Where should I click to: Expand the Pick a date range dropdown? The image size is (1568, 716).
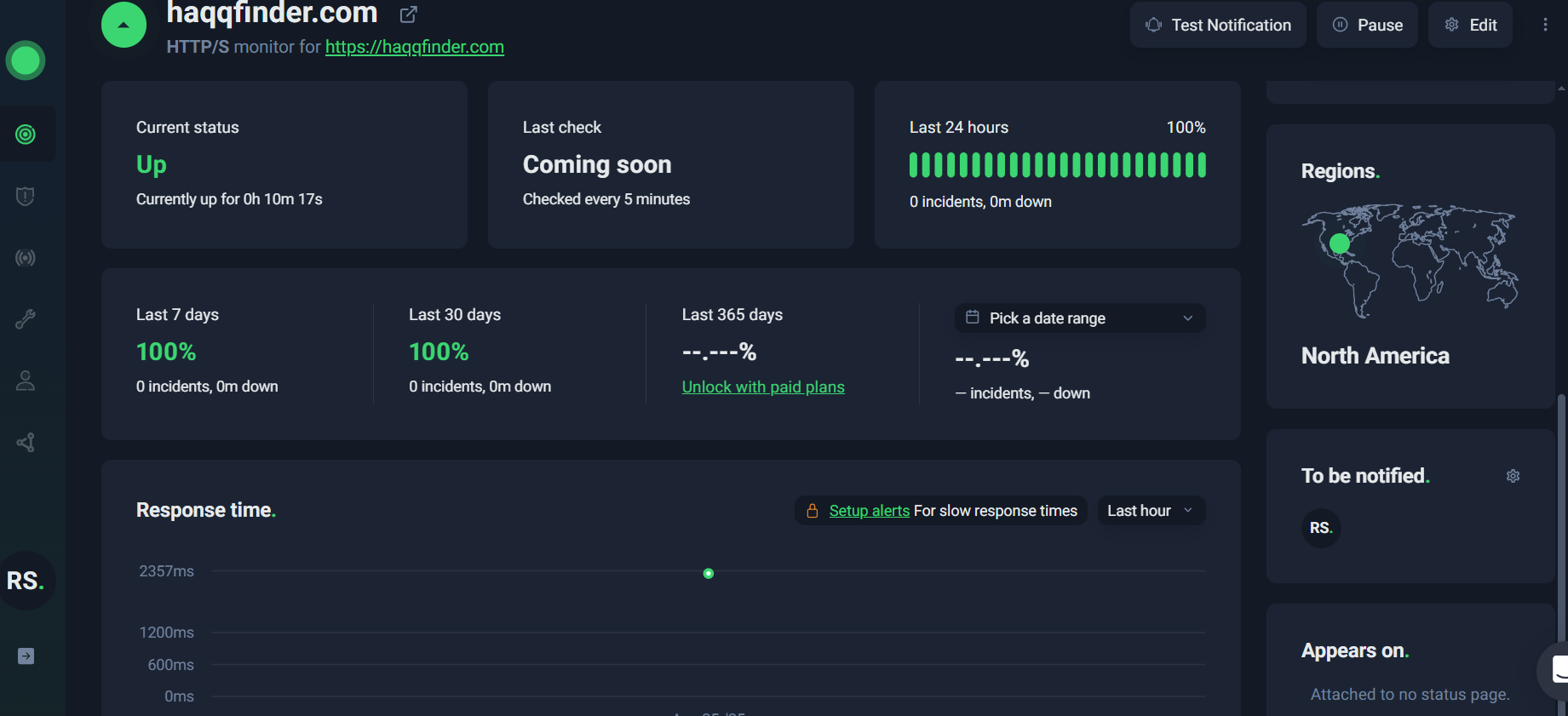tap(1080, 318)
